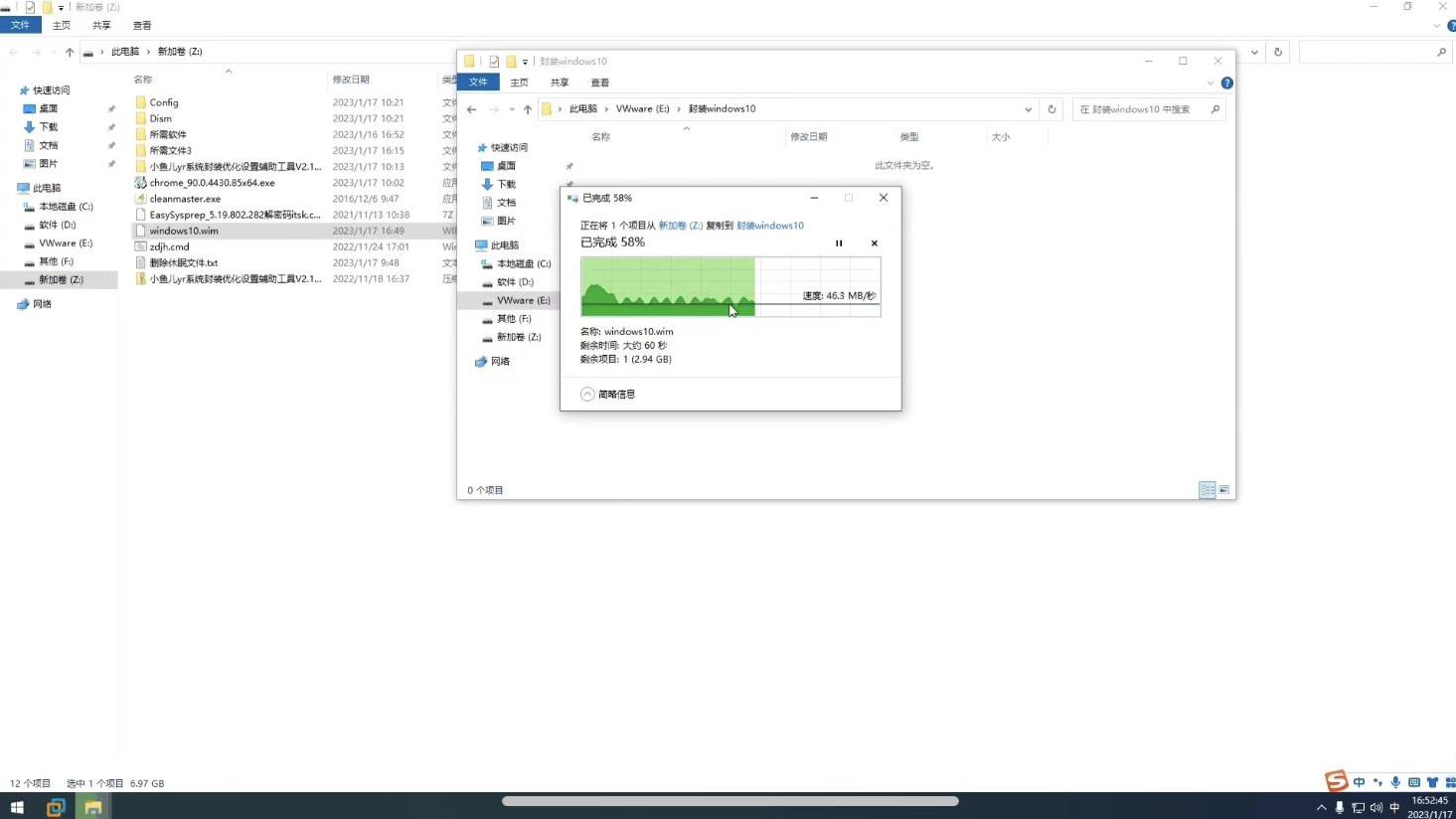Open File Explorer from taskbar
Viewport: 1456px width, 819px height.
pos(92,807)
